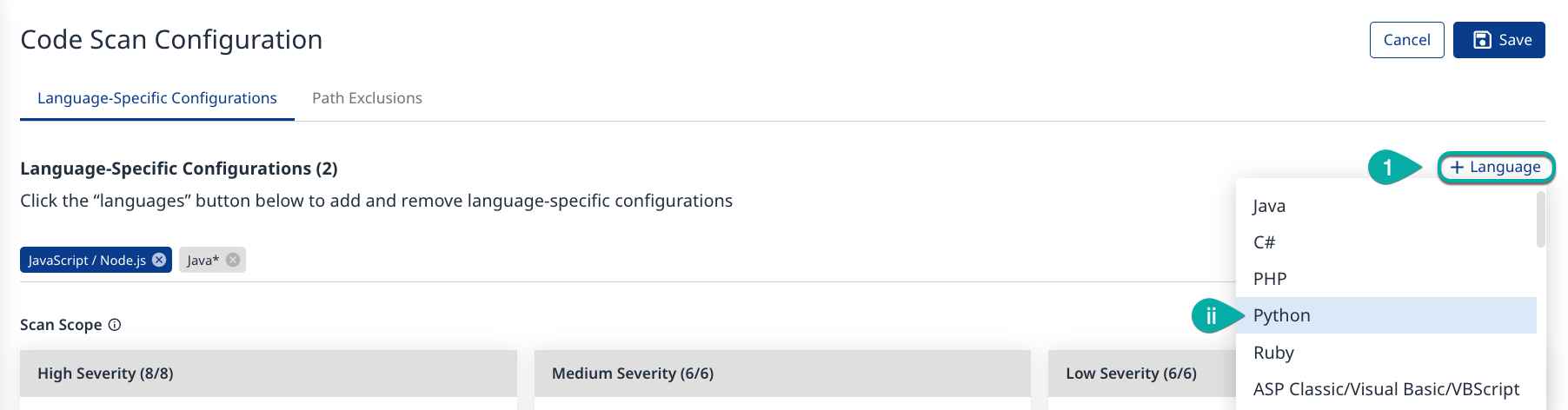
Task: Remove the JavaScript / Node.js chip
Action: point(159,260)
